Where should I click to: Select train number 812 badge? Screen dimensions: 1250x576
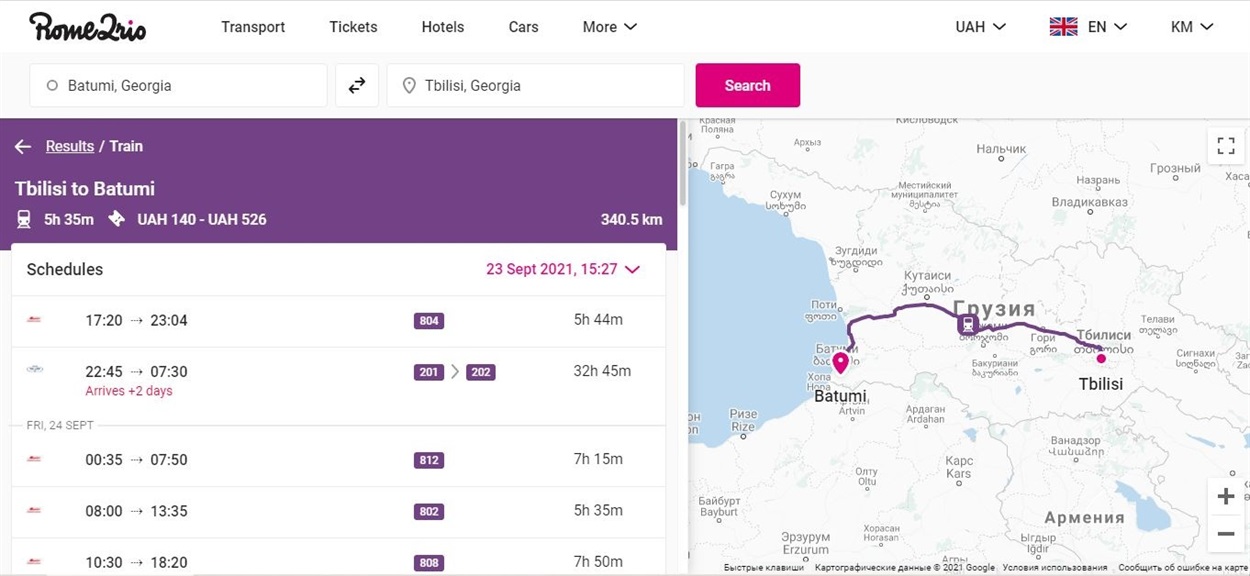pos(429,460)
